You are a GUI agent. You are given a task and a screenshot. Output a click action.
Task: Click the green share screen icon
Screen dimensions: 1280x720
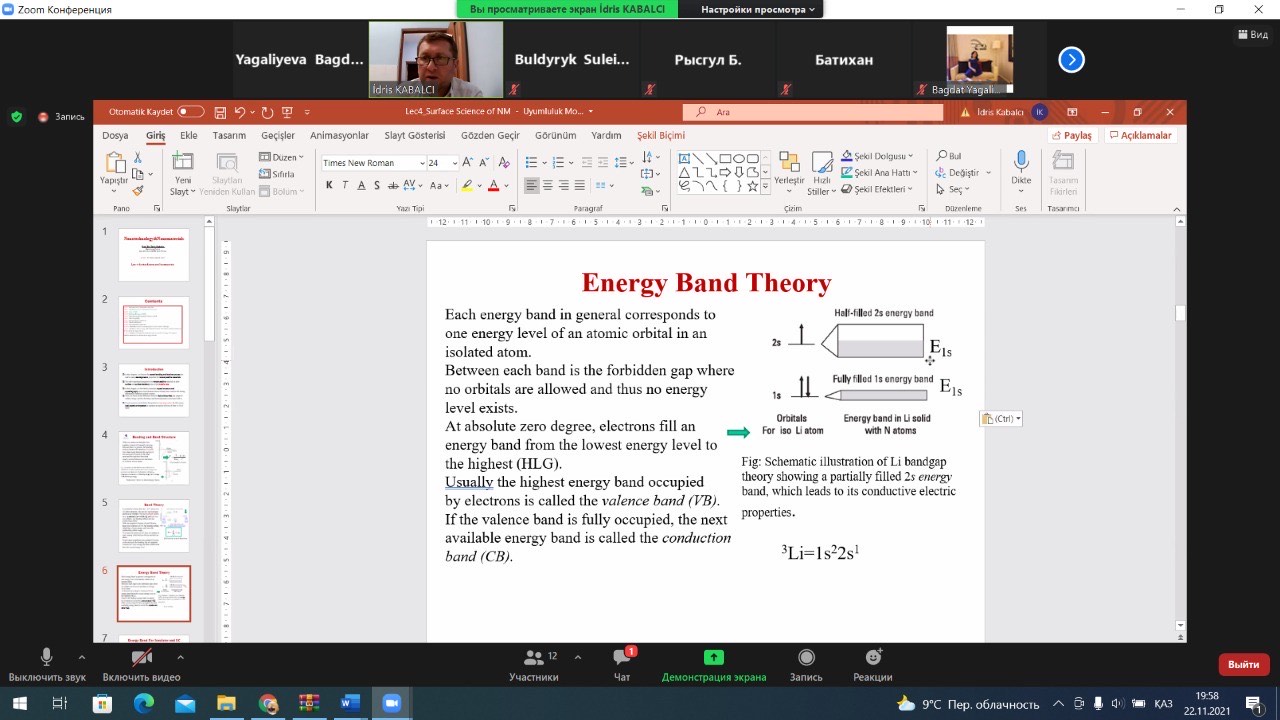click(x=713, y=657)
